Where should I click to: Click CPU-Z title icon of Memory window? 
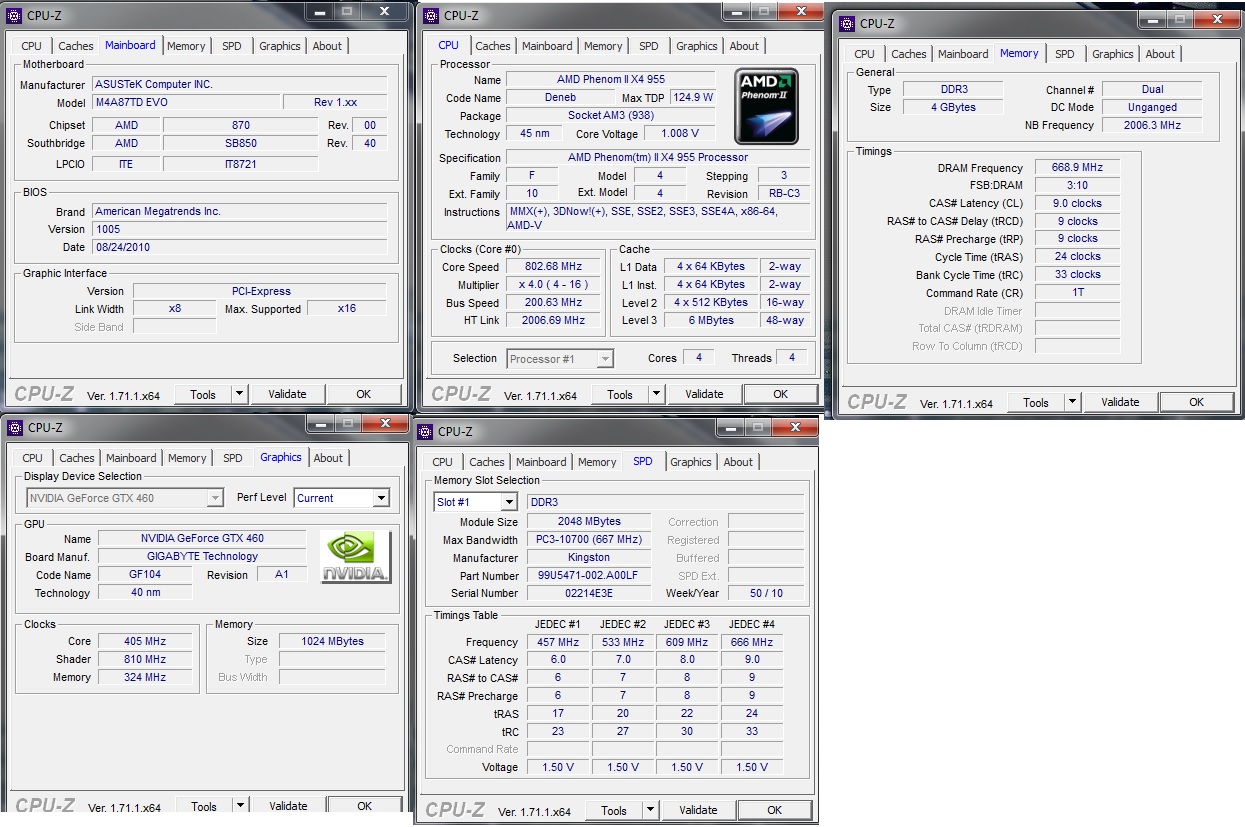coord(848,23)
